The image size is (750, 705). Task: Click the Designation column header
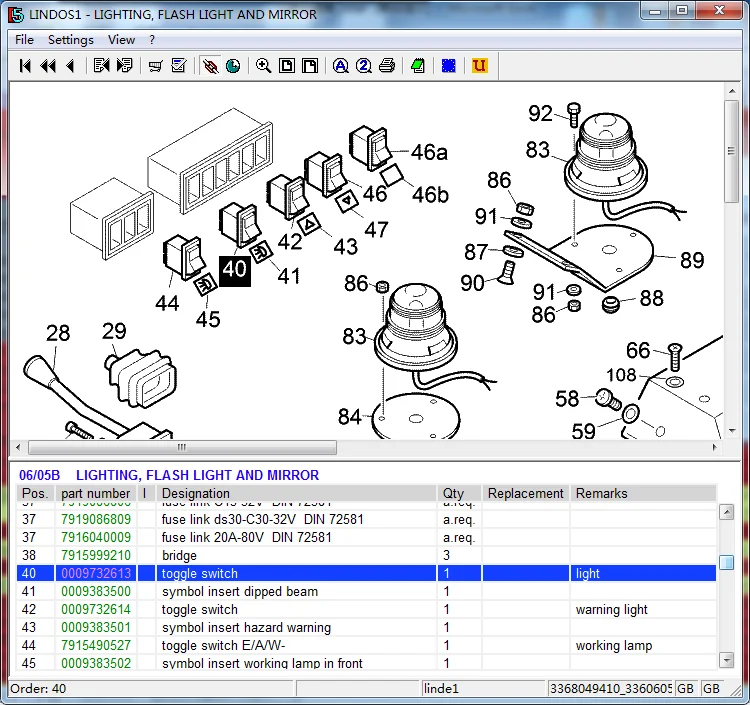coord(296,493)
